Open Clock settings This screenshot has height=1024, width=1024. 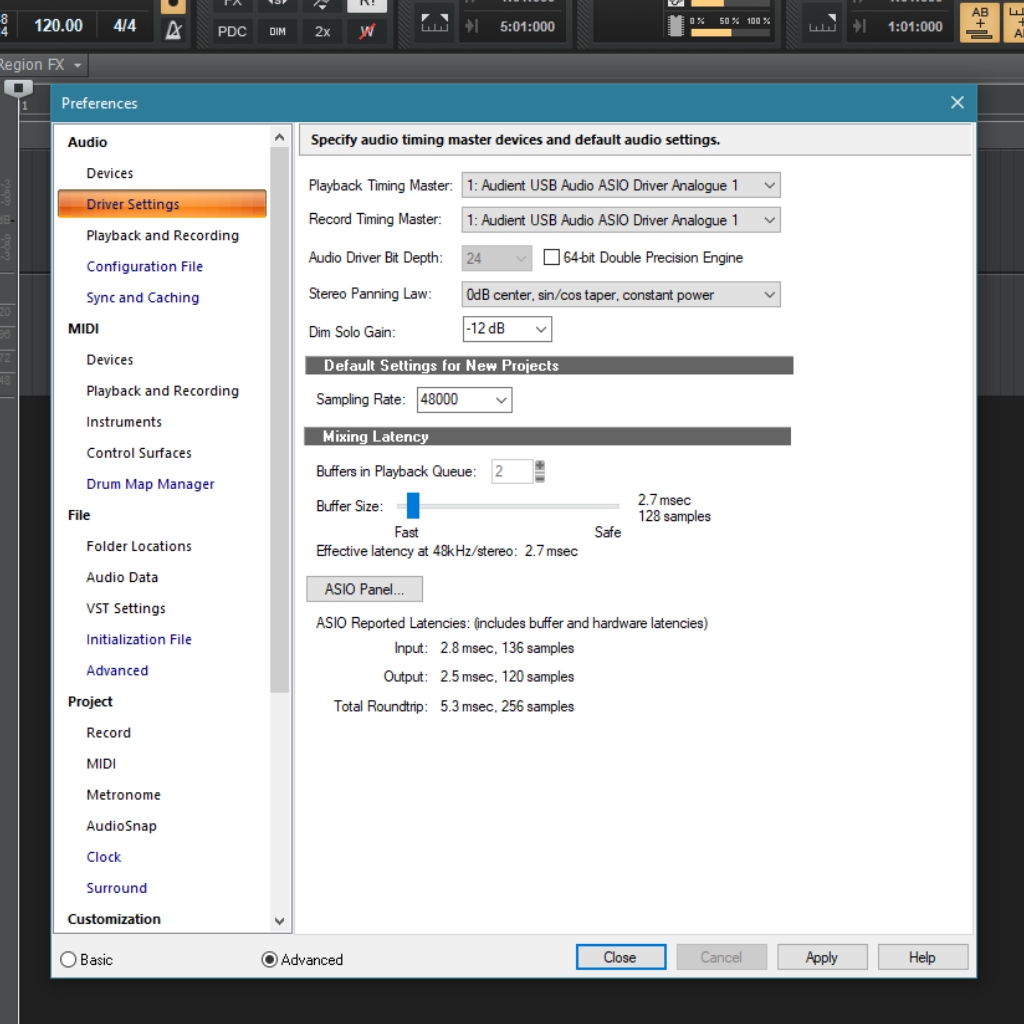tap(104, 857)
